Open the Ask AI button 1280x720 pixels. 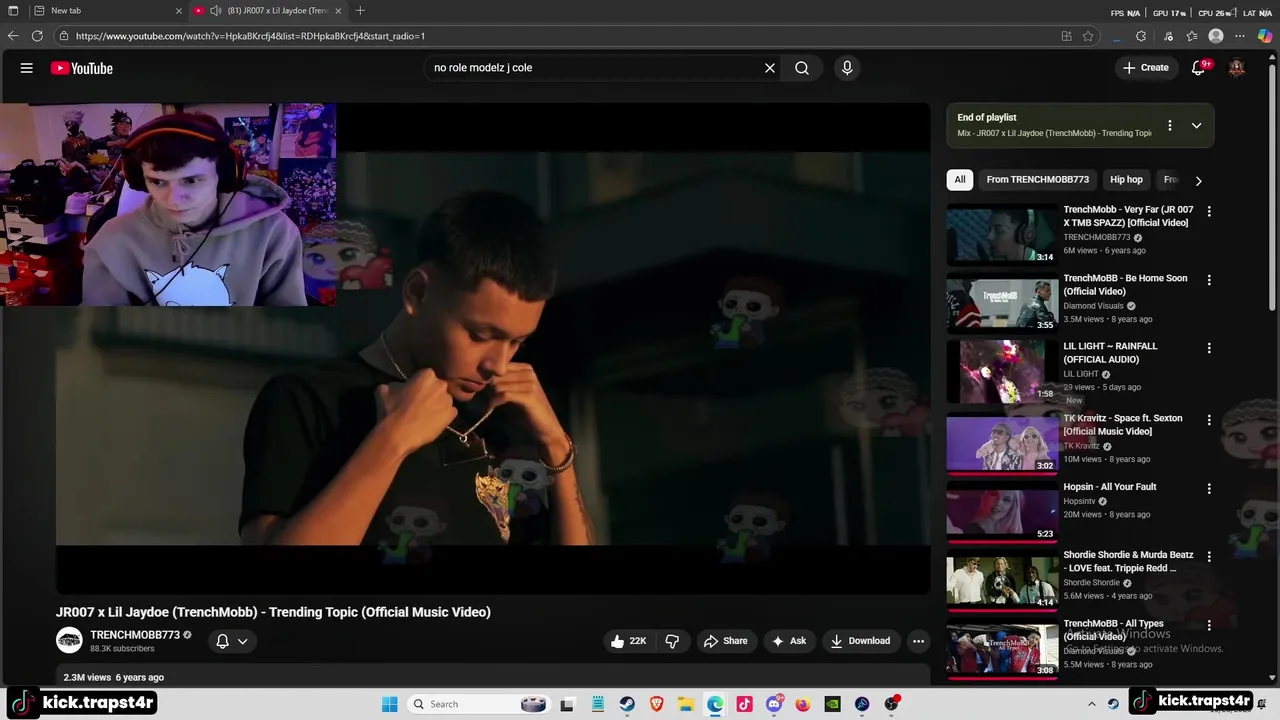pos(788,641)
